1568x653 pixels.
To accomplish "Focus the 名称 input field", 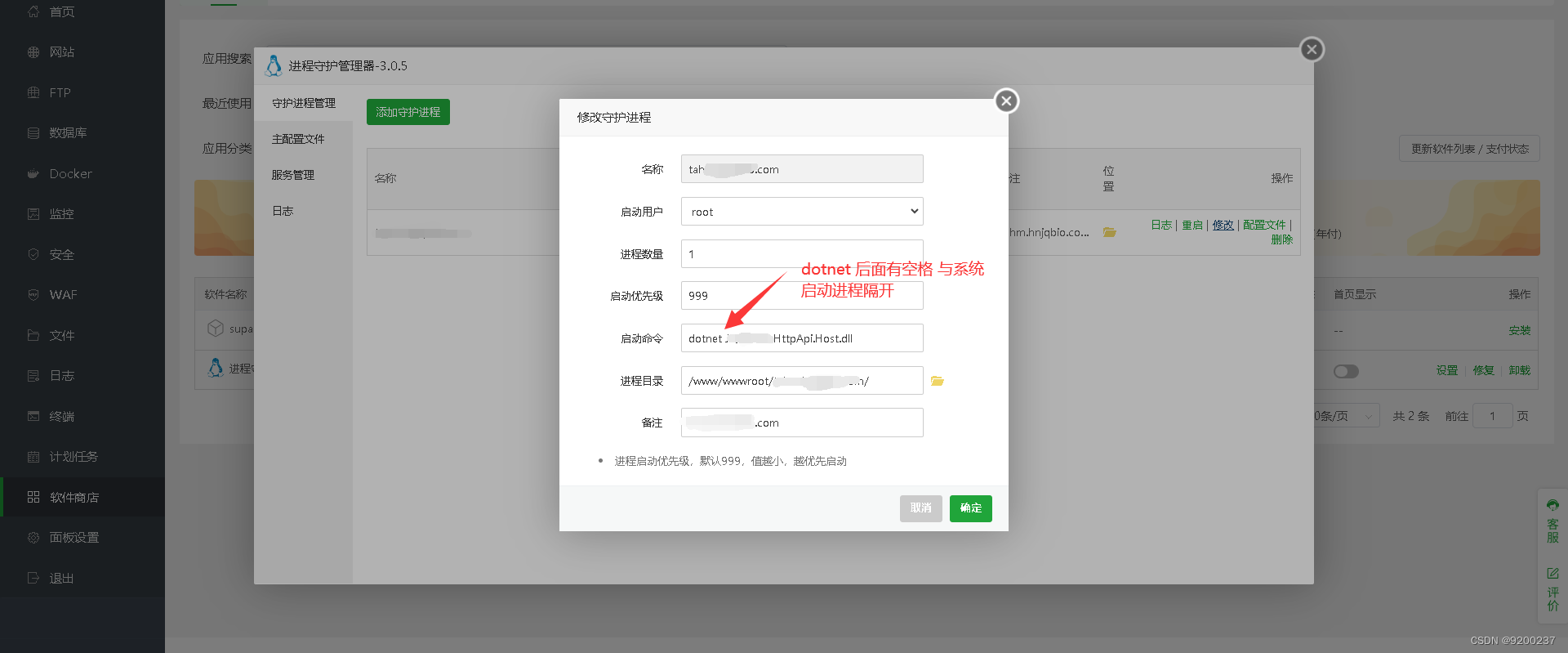I will [x=802, y=169].
